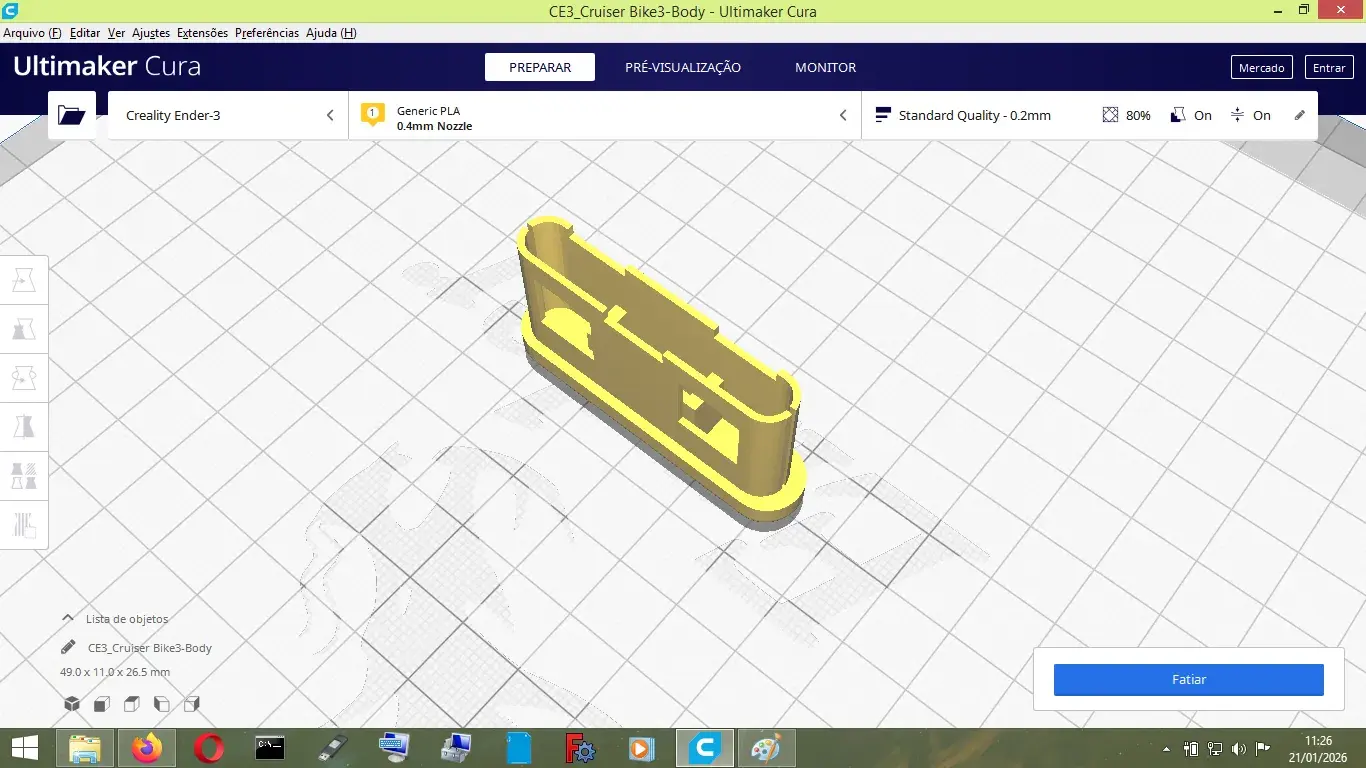This screenshot has width=1366, height=768.
Task: Click the Entrar sign-in button
Action: point(1328,68)
